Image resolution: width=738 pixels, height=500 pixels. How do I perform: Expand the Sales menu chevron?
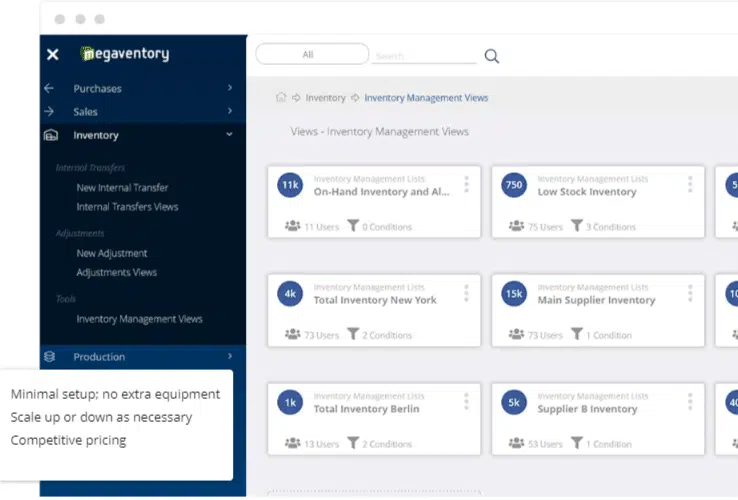[230, 111]
